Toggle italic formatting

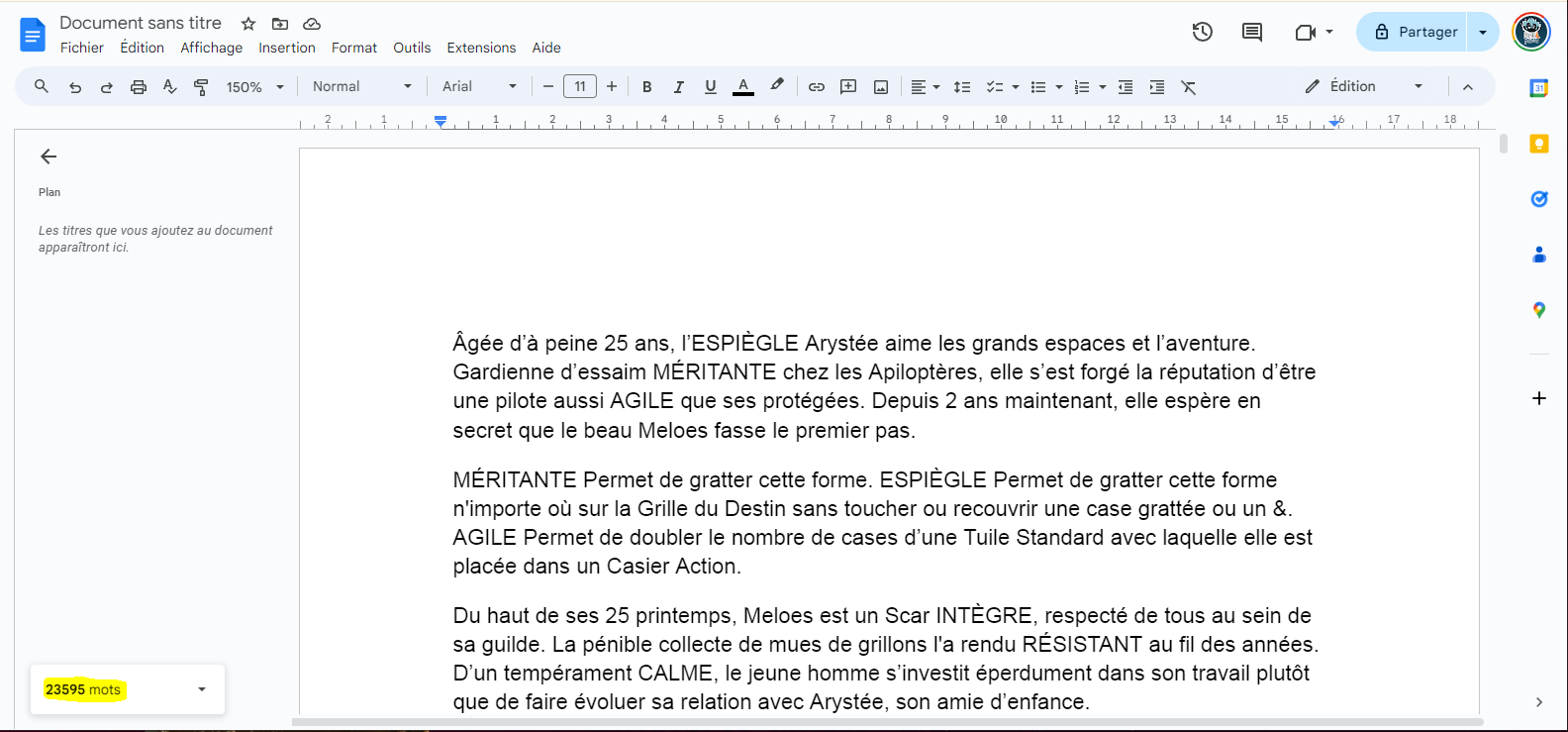tap(678, 87)
